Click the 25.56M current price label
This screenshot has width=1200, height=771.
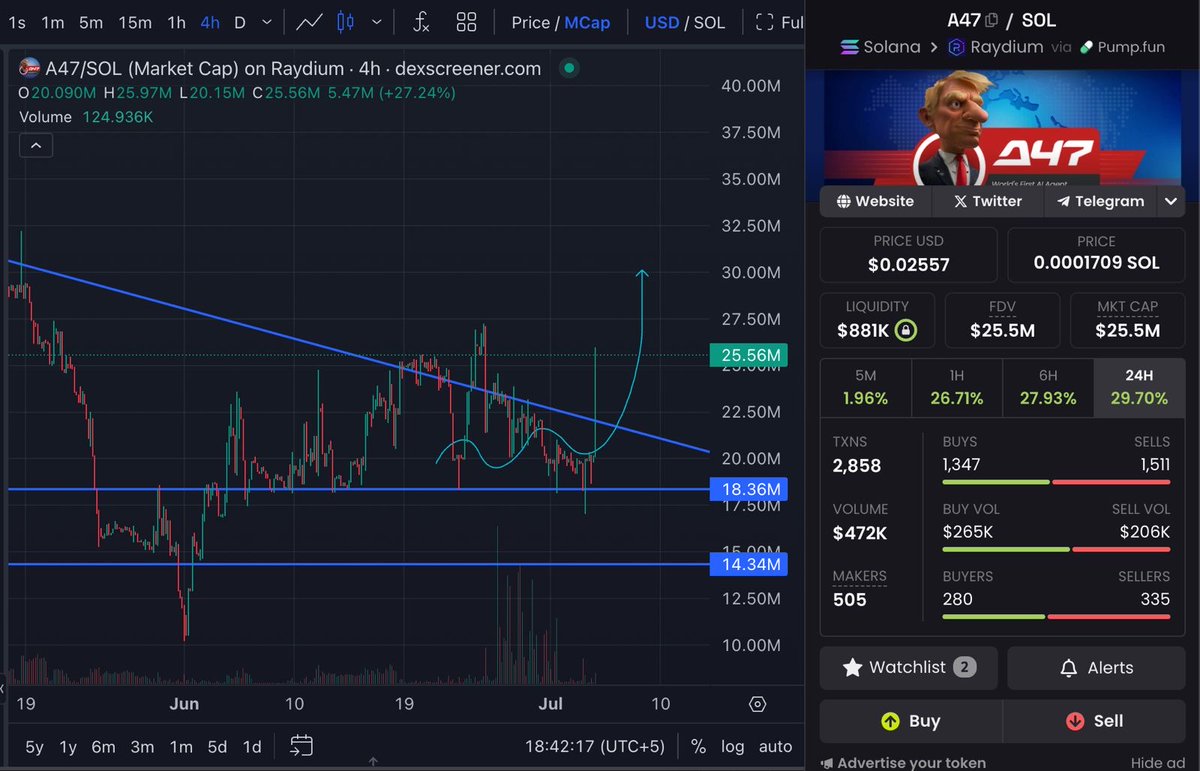coord(748,355)
